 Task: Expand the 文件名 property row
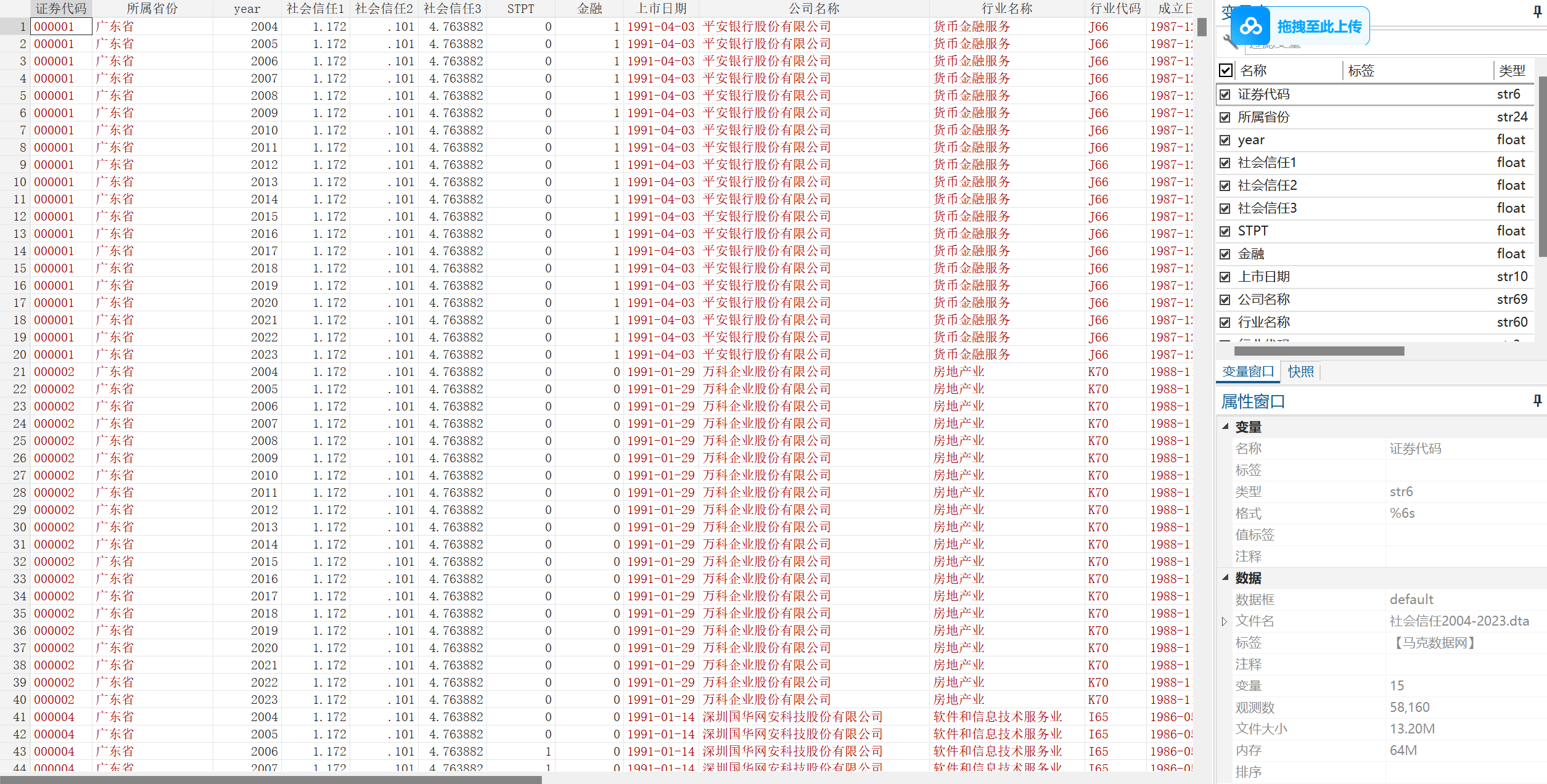pyautogui.click(x=1225, y=621)
